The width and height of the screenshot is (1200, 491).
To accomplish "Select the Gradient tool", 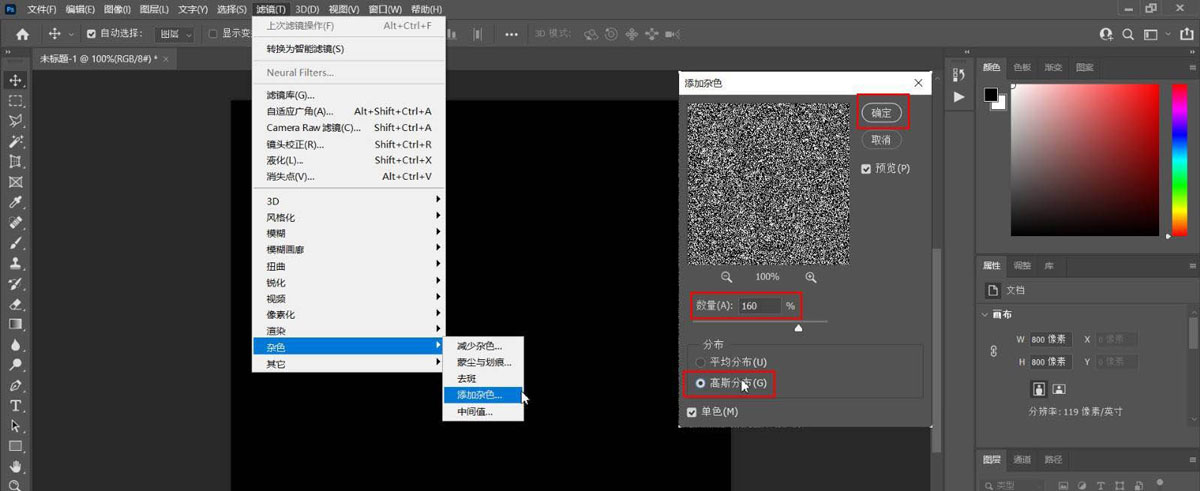I will [x=16, y=325].
